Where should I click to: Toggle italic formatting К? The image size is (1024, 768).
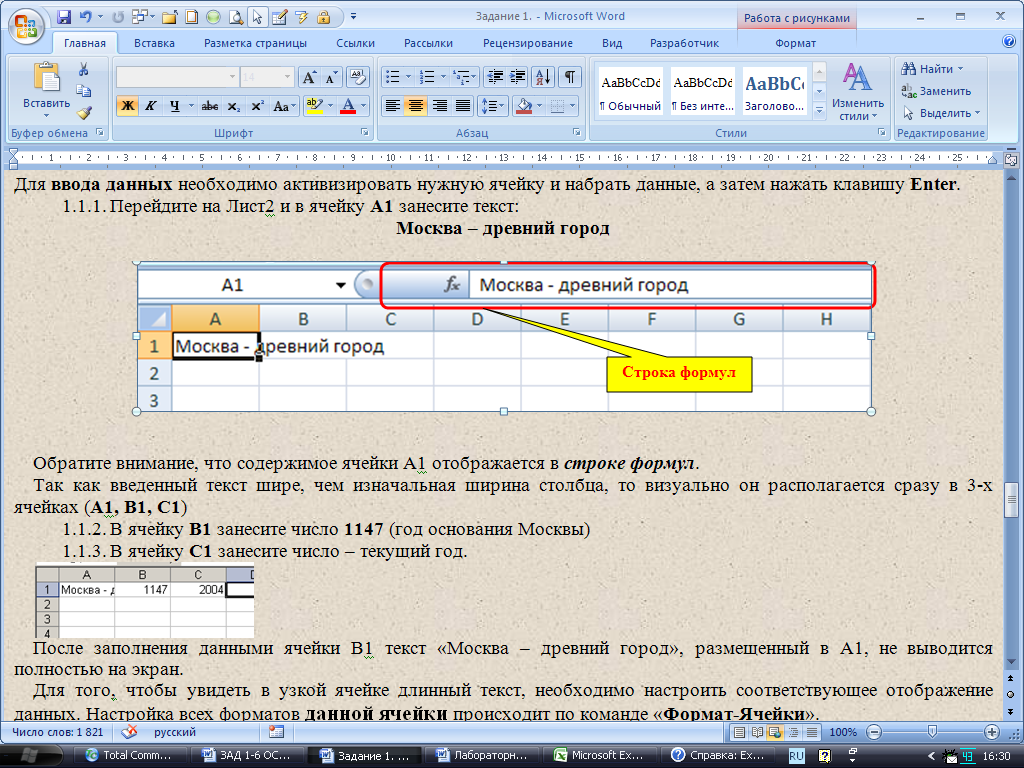click(152, 105)
